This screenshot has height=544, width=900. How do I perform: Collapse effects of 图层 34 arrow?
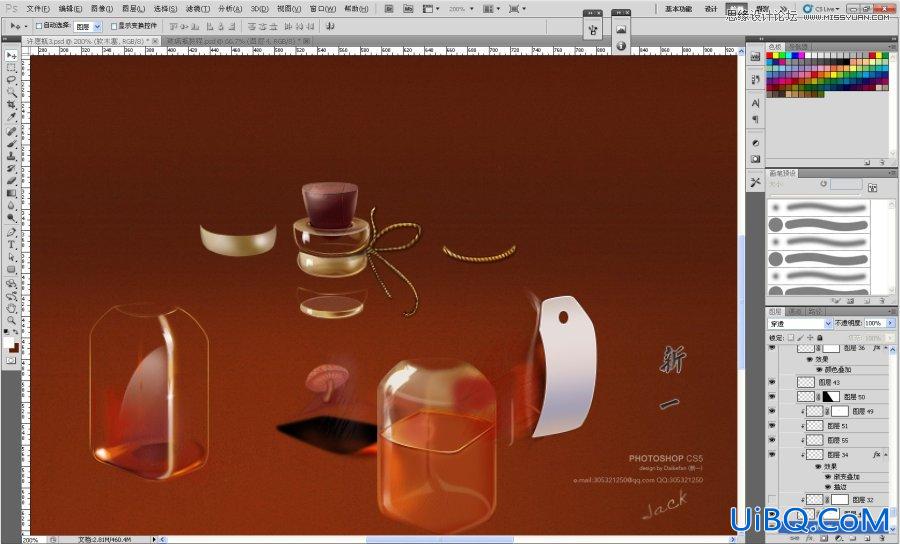point(885,454)
